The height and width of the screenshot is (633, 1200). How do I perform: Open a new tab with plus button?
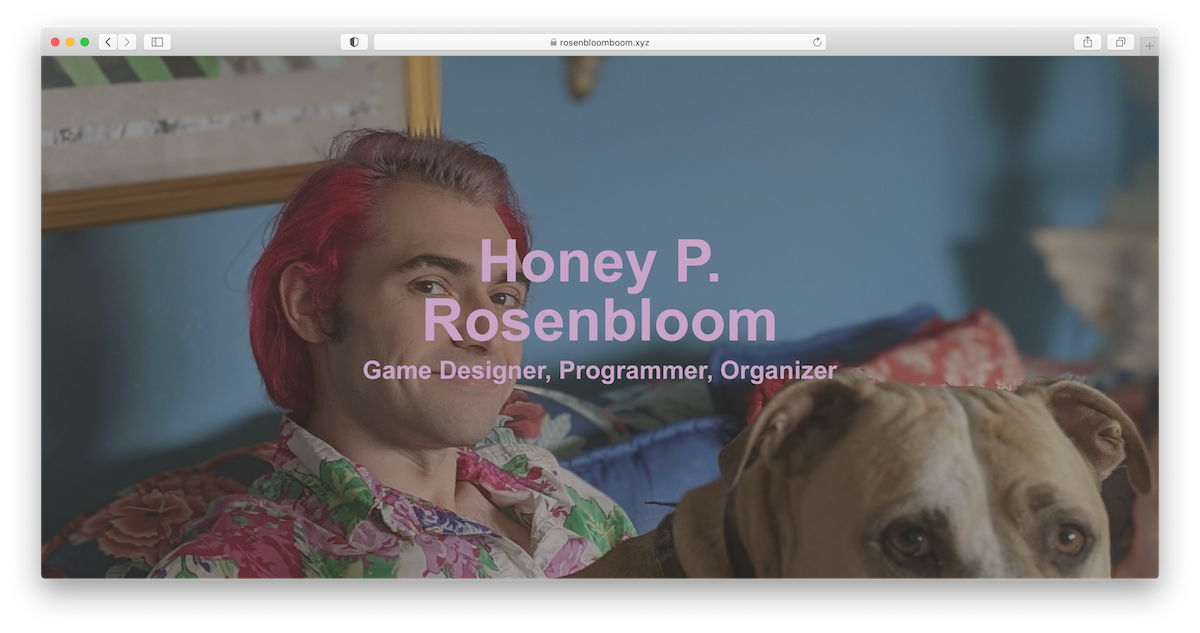tap(1149, 46)
